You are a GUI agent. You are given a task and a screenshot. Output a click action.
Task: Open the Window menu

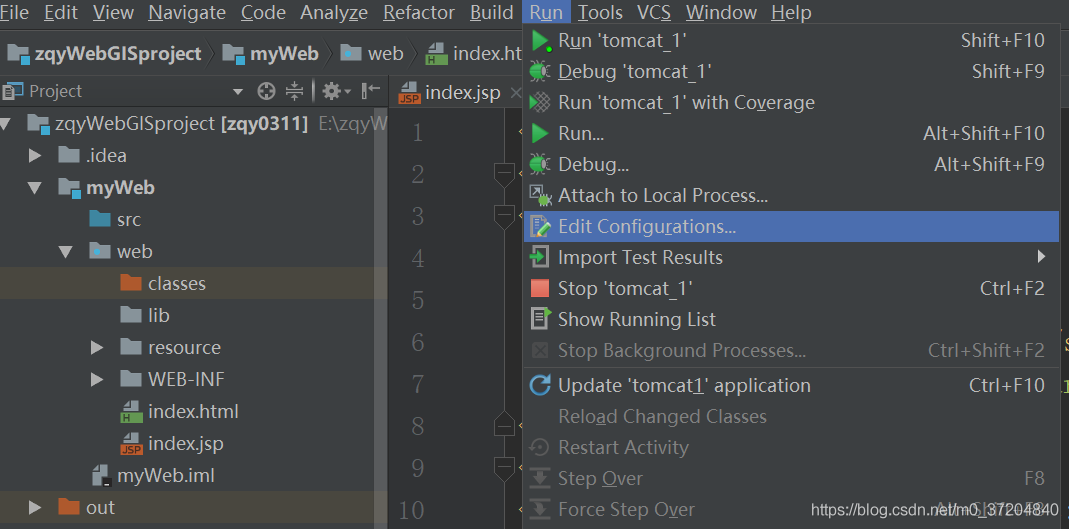point(721,12)
